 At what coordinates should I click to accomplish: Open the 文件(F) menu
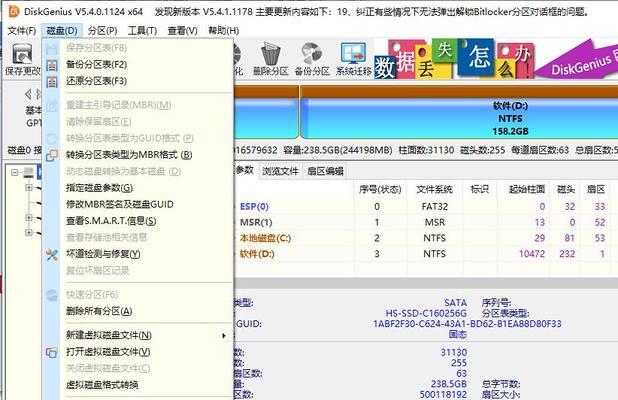click(21, 31)
